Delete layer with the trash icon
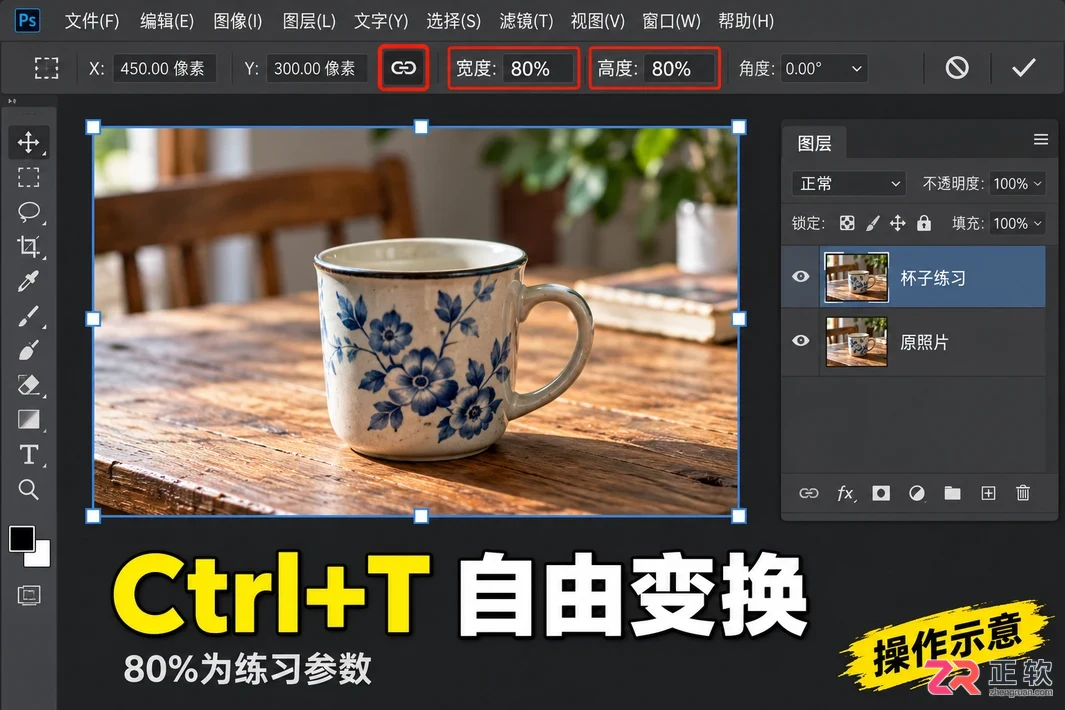1065x710 pixels. (1023, 493)
